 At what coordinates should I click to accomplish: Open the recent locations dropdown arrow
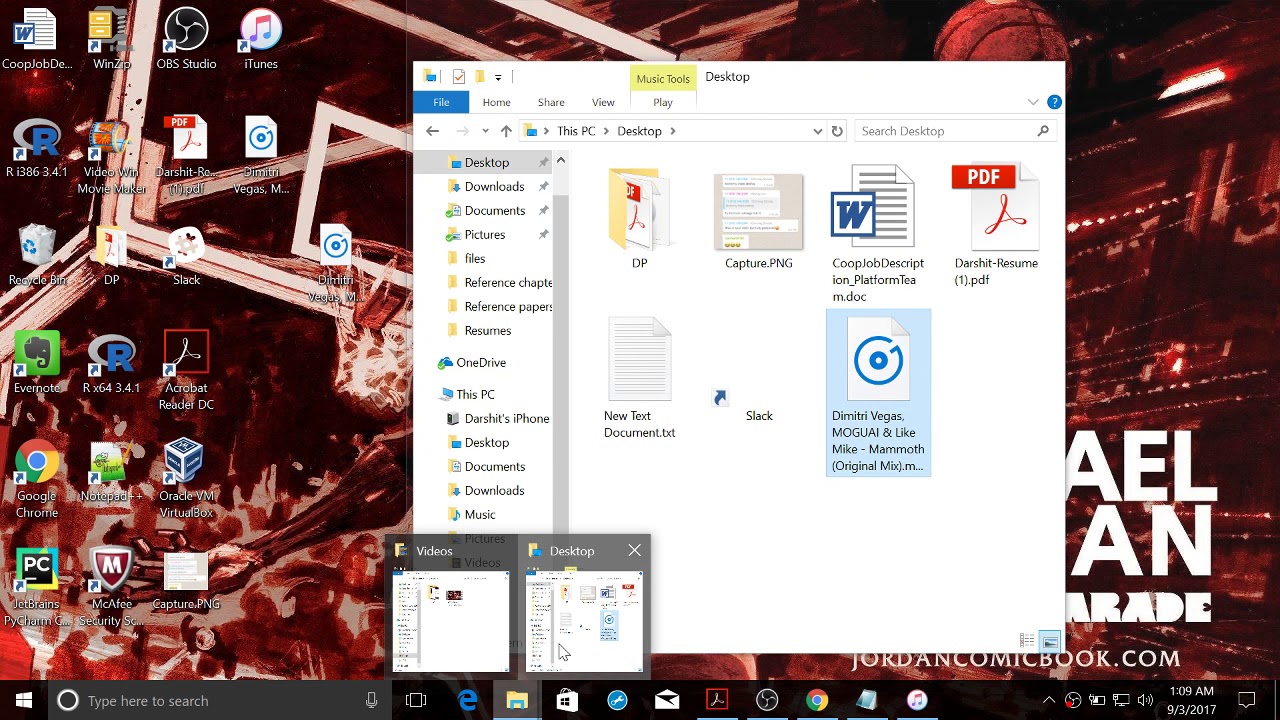[485, 131]
